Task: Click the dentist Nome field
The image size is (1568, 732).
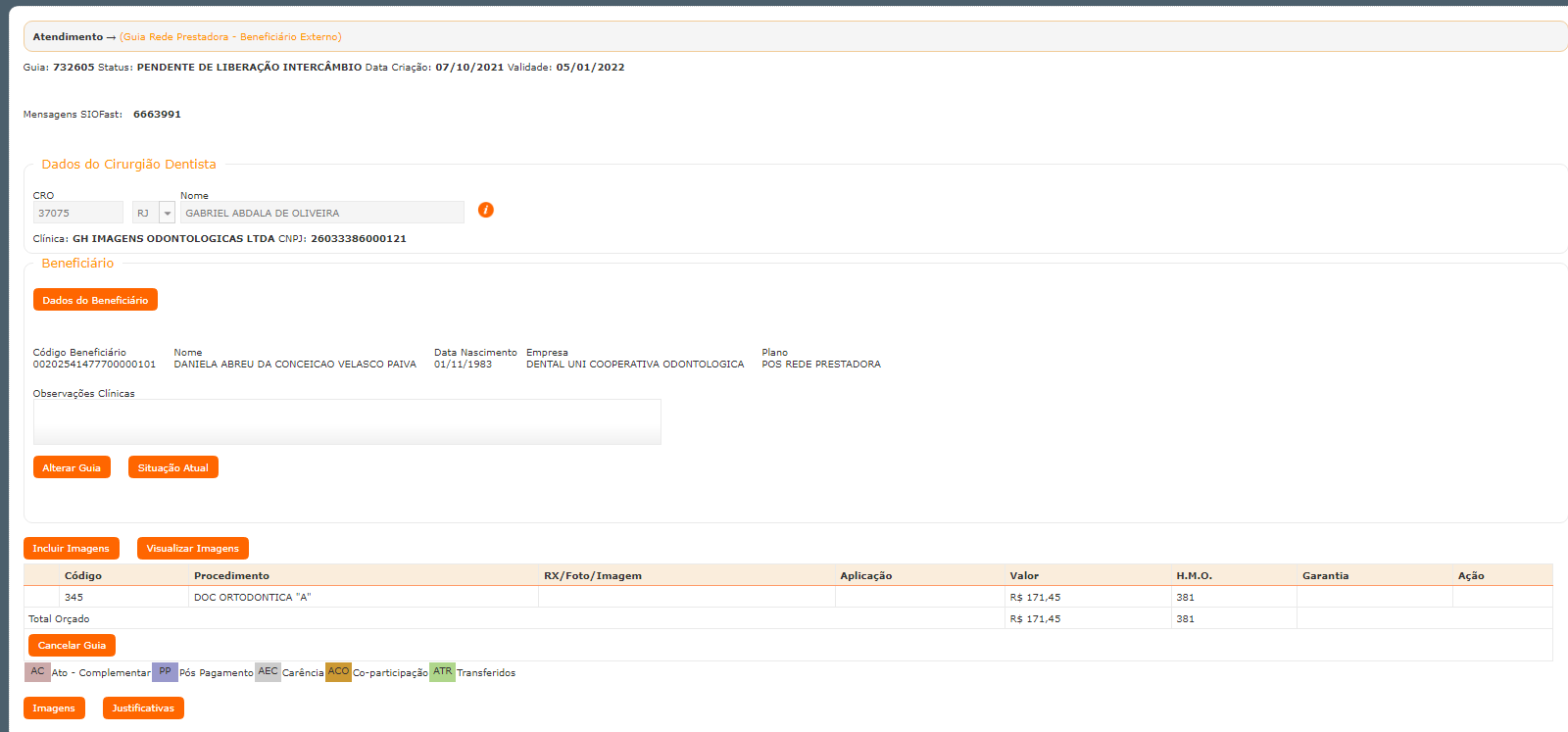Action: 321,213
